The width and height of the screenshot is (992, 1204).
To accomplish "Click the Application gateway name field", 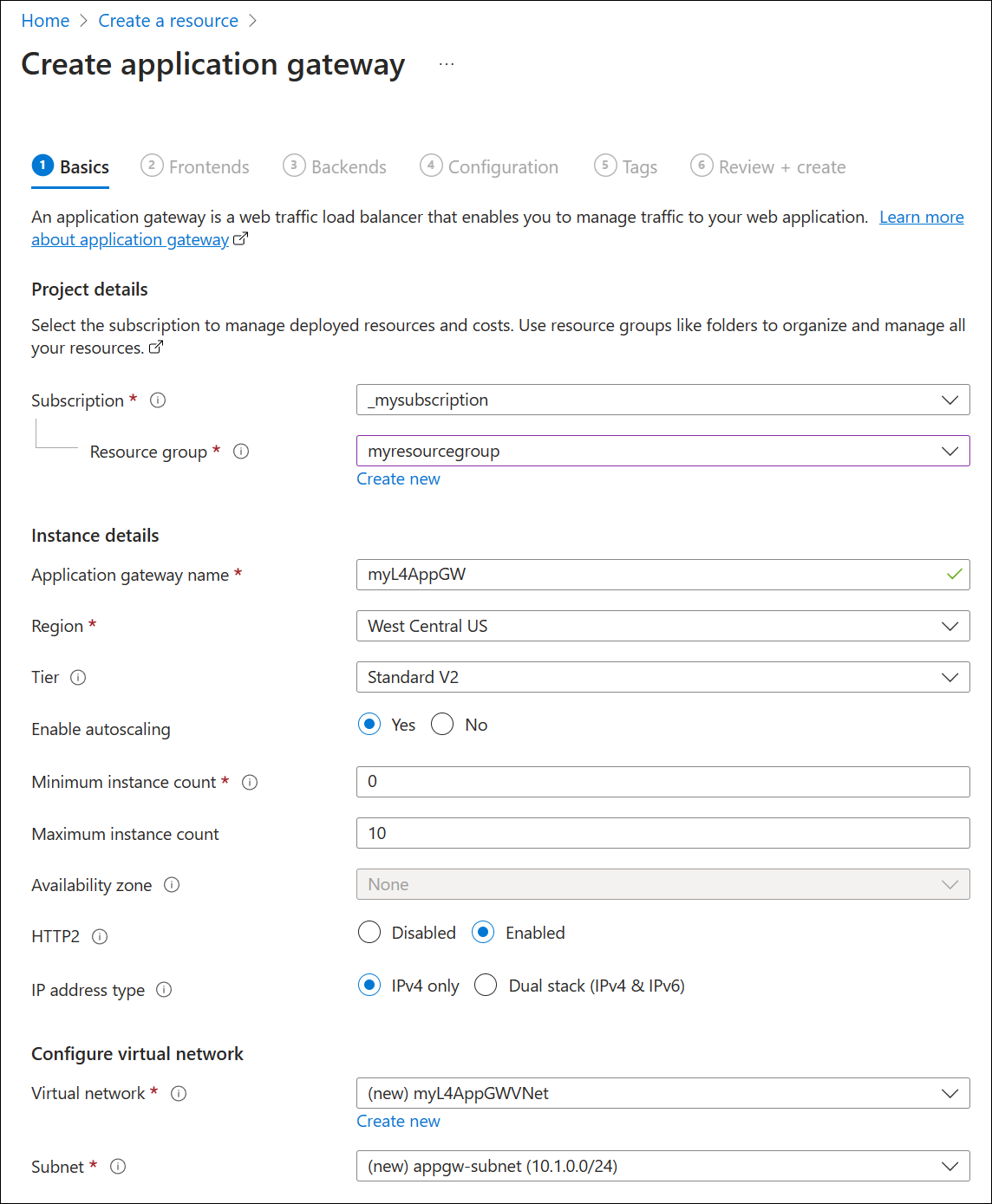I will tap(662, 574).
